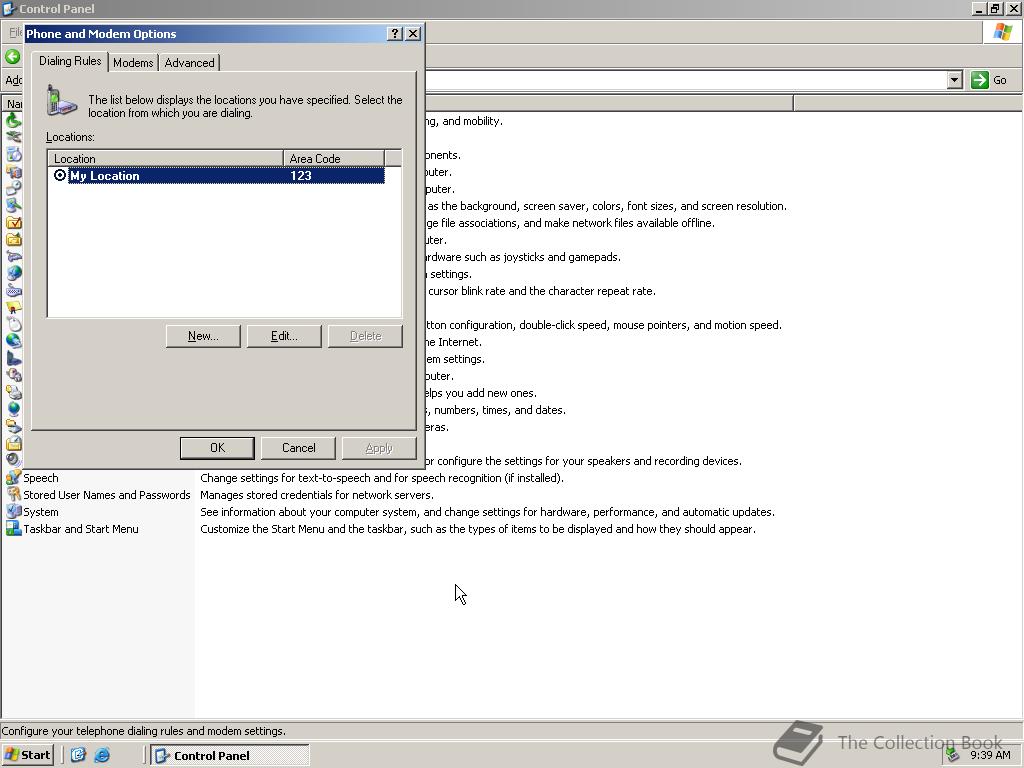
Task: Open Mouse icon in Control Panel list
Action: (14, 325)
